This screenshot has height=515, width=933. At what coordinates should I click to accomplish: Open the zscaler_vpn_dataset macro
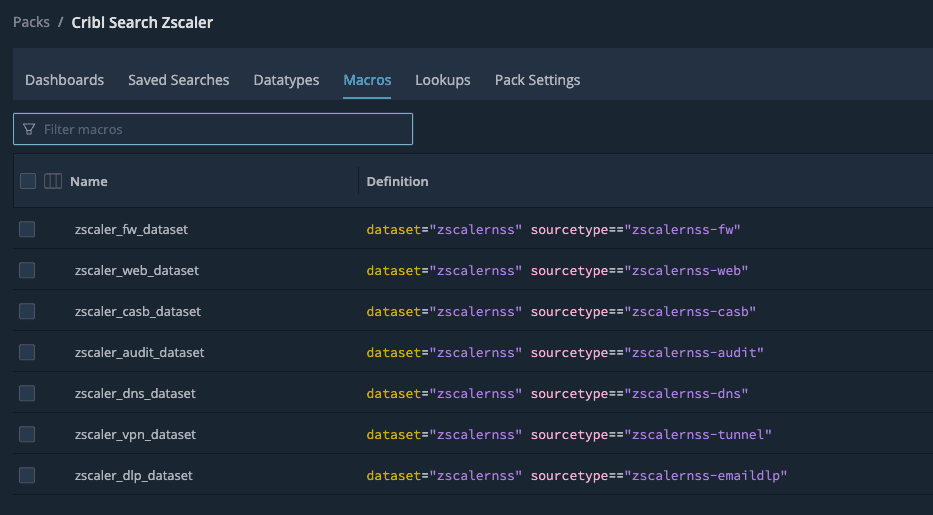pyautogui.click(x=135, y=434)
